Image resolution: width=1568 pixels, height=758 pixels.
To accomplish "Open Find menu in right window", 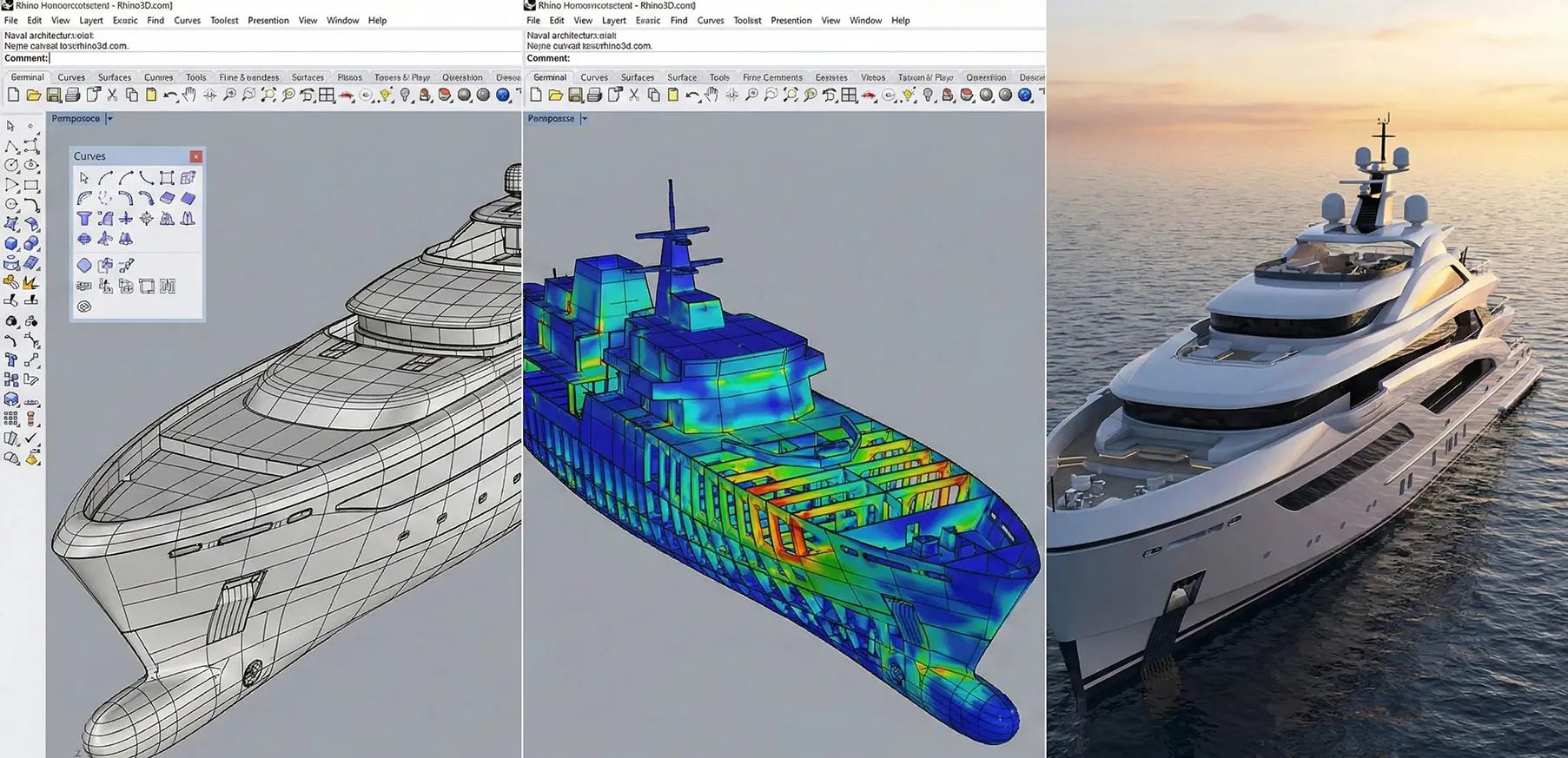I will click(678, 20).
